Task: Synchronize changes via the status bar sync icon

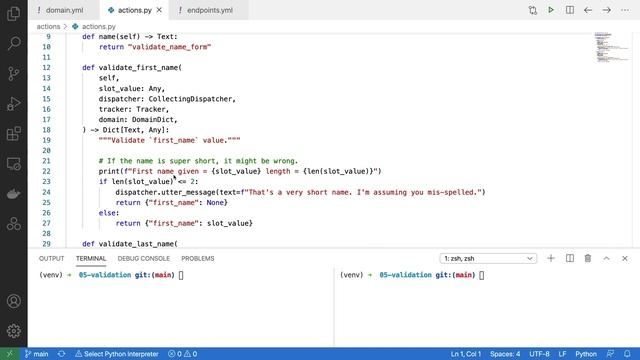Action: click(62, 354)
